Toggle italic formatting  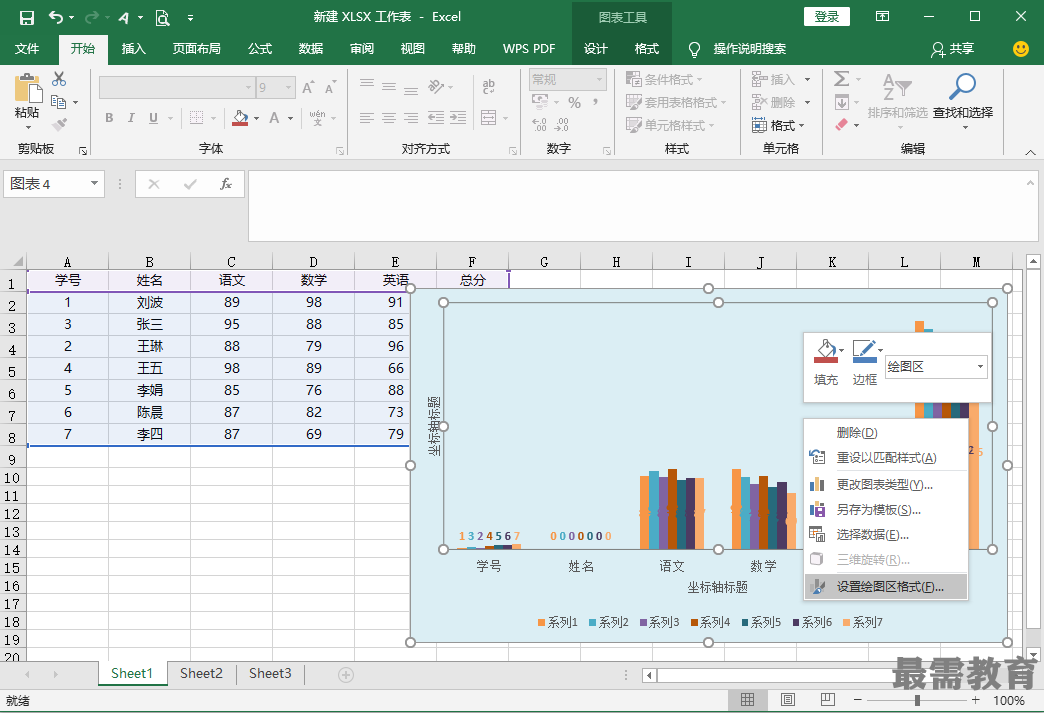click(131, 118)
